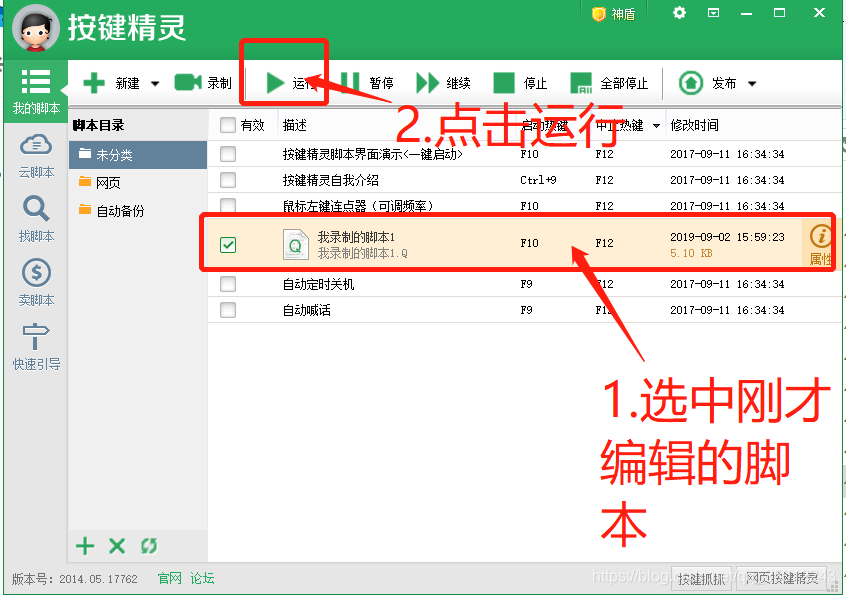Click the script file Q icon

click(296, 244)
